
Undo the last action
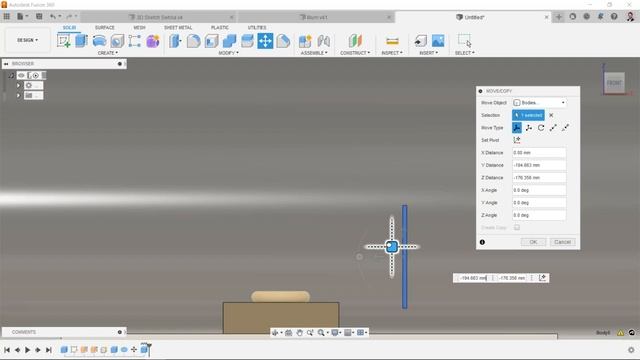(53, 17)
